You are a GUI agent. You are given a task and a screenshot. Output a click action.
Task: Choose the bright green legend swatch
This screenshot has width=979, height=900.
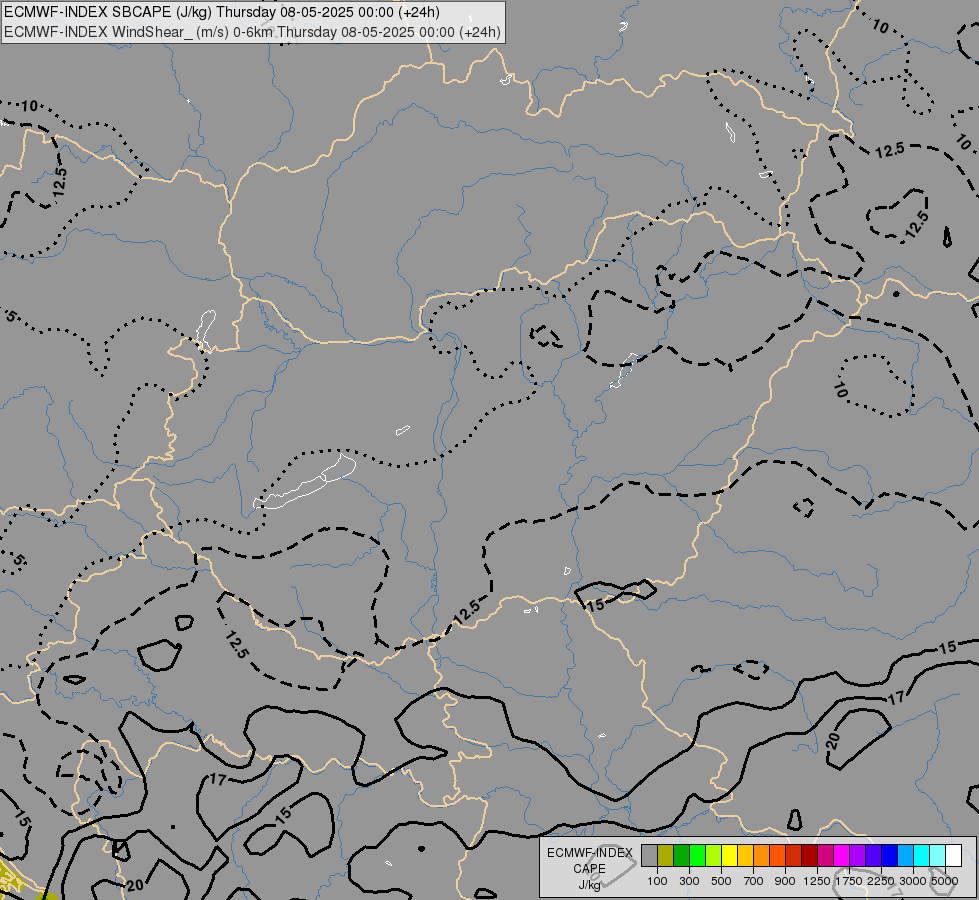click(697, 855)
